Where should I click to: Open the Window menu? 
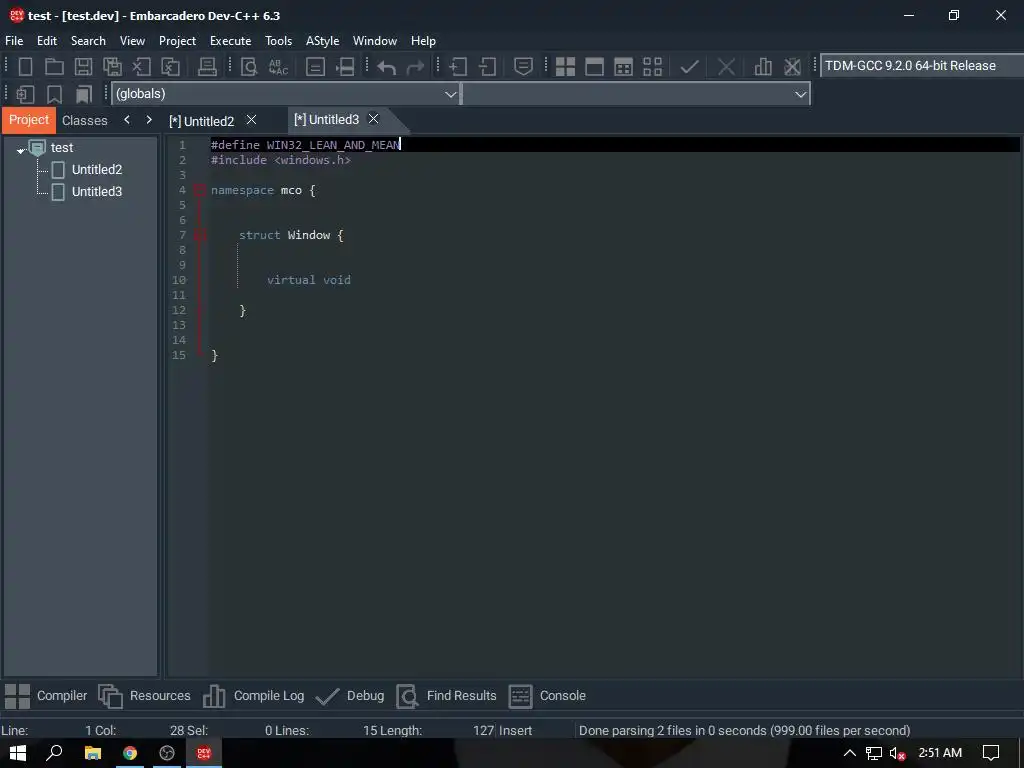(x=375, y=40)
